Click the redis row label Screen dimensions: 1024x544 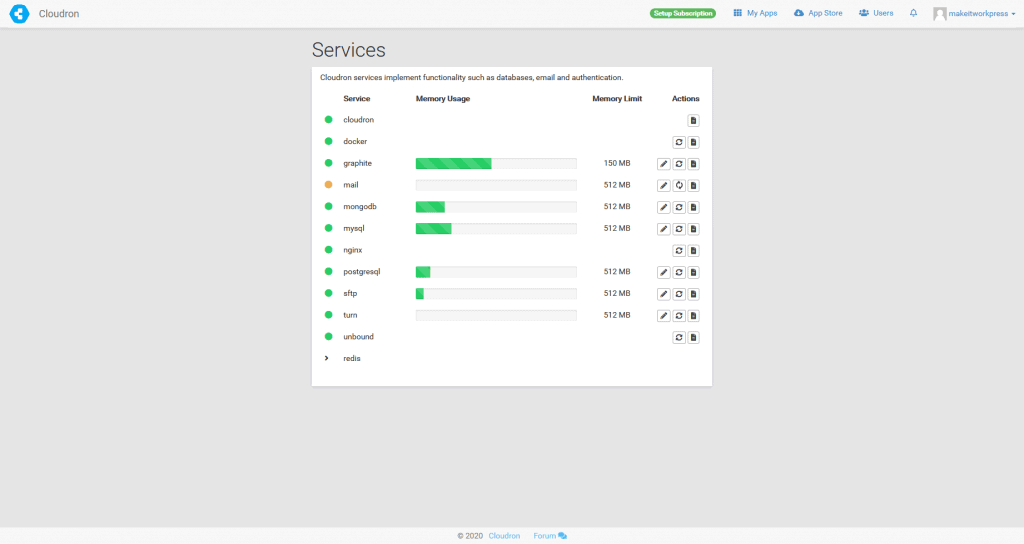[352, 359]
